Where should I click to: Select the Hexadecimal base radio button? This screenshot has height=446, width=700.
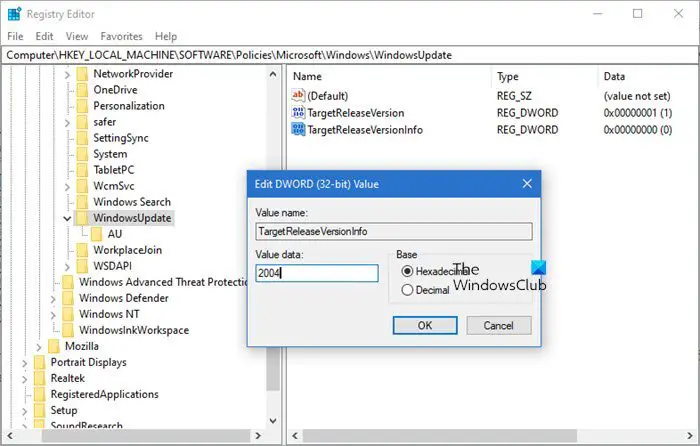pyautogui.click(x=407, y=271)
